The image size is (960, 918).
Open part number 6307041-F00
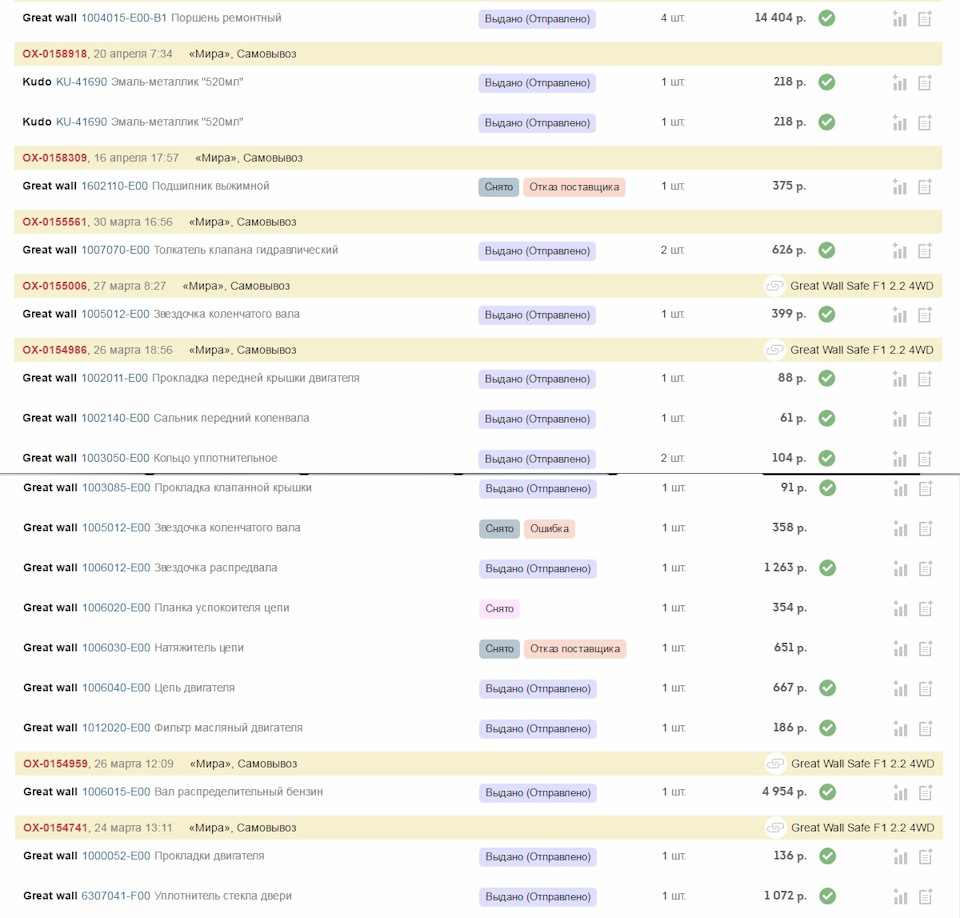116,895
